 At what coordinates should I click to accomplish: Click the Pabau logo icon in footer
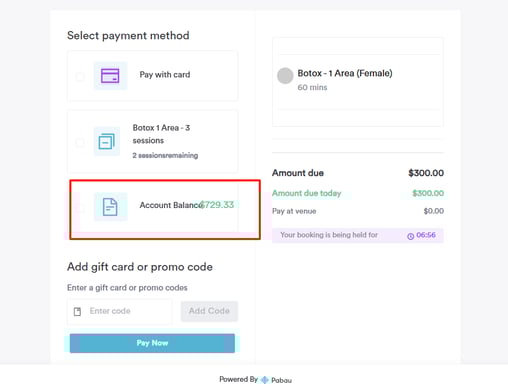[265, 380]
